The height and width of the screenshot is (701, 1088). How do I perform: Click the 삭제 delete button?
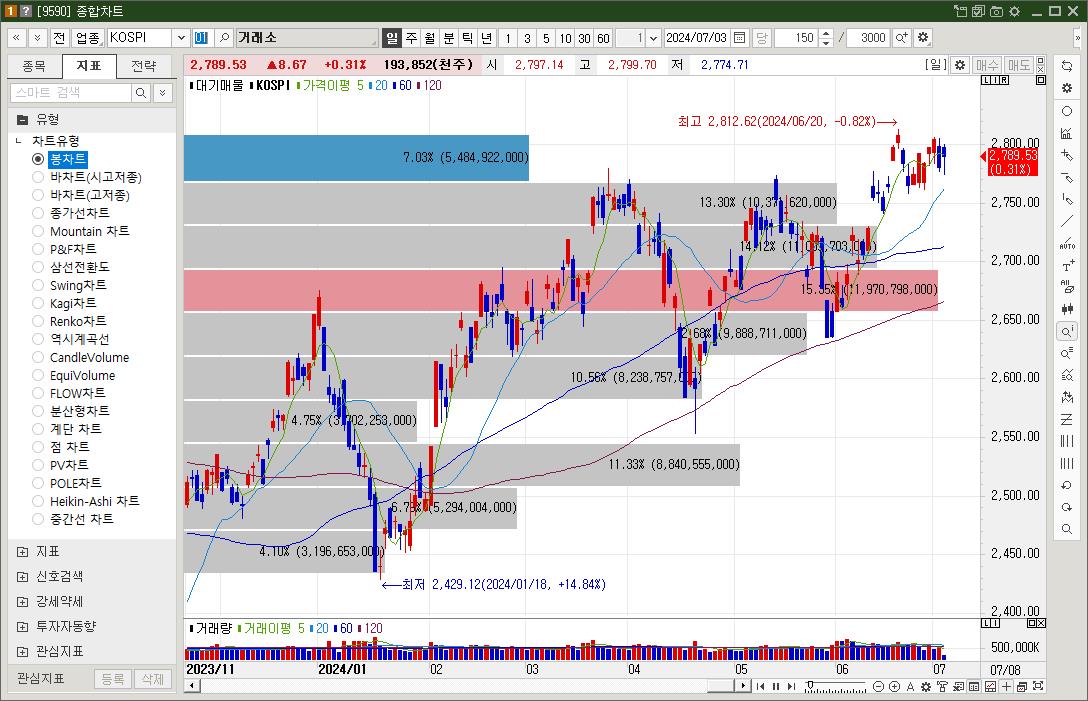[153, 679]
